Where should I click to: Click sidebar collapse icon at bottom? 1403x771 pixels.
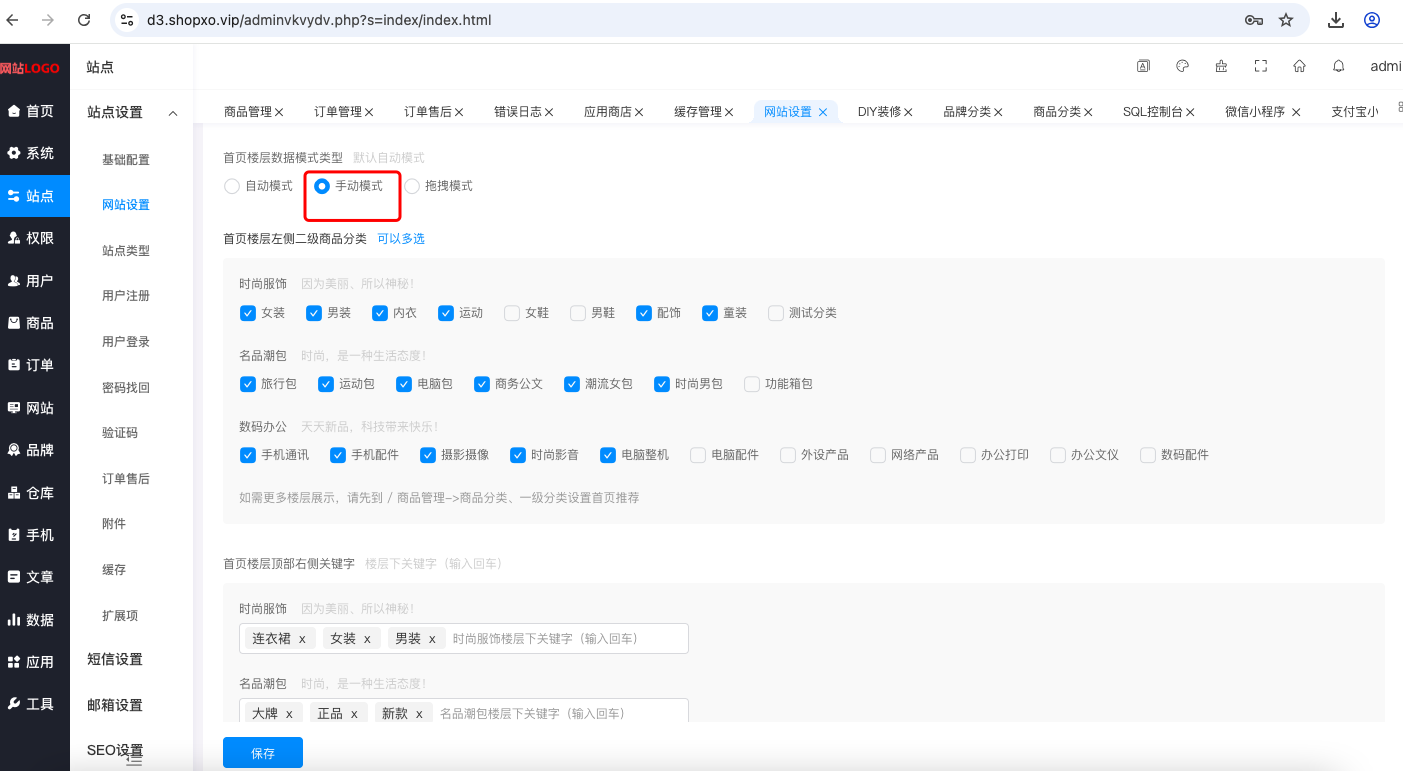pyautogui.click(x=134, y=760)
